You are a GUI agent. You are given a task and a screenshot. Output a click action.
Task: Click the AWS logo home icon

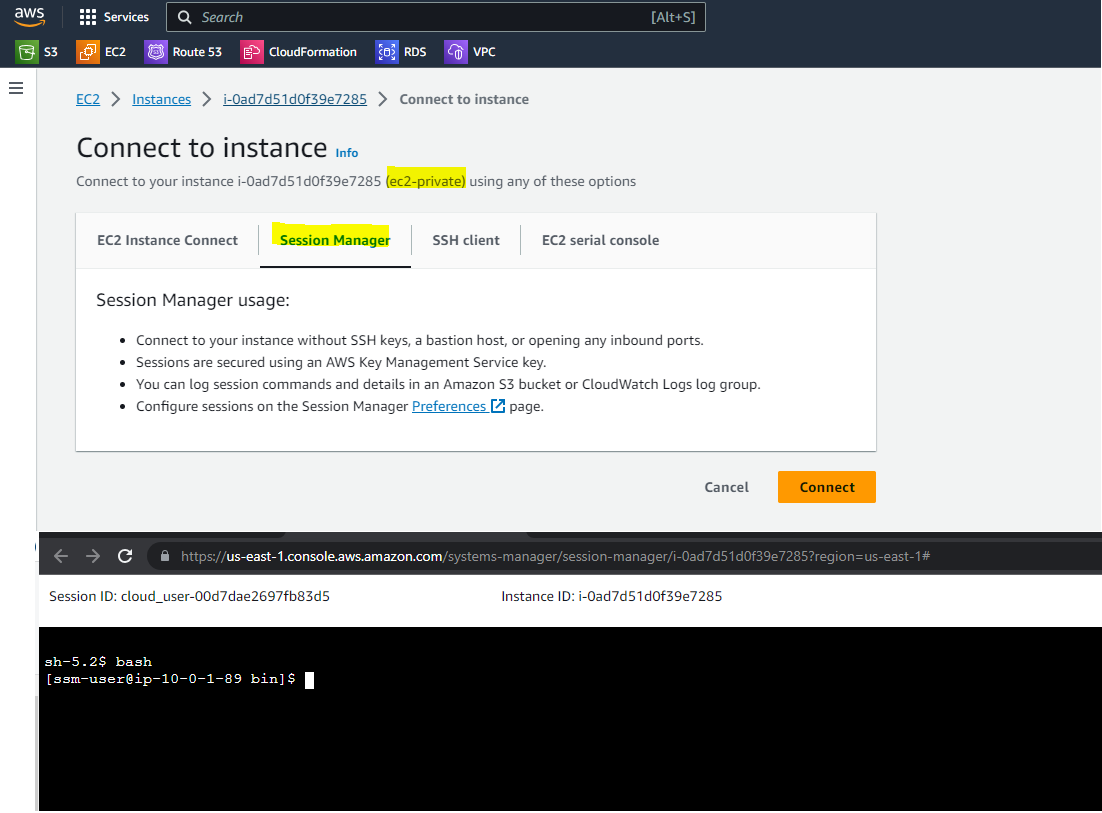pos(30,17)
